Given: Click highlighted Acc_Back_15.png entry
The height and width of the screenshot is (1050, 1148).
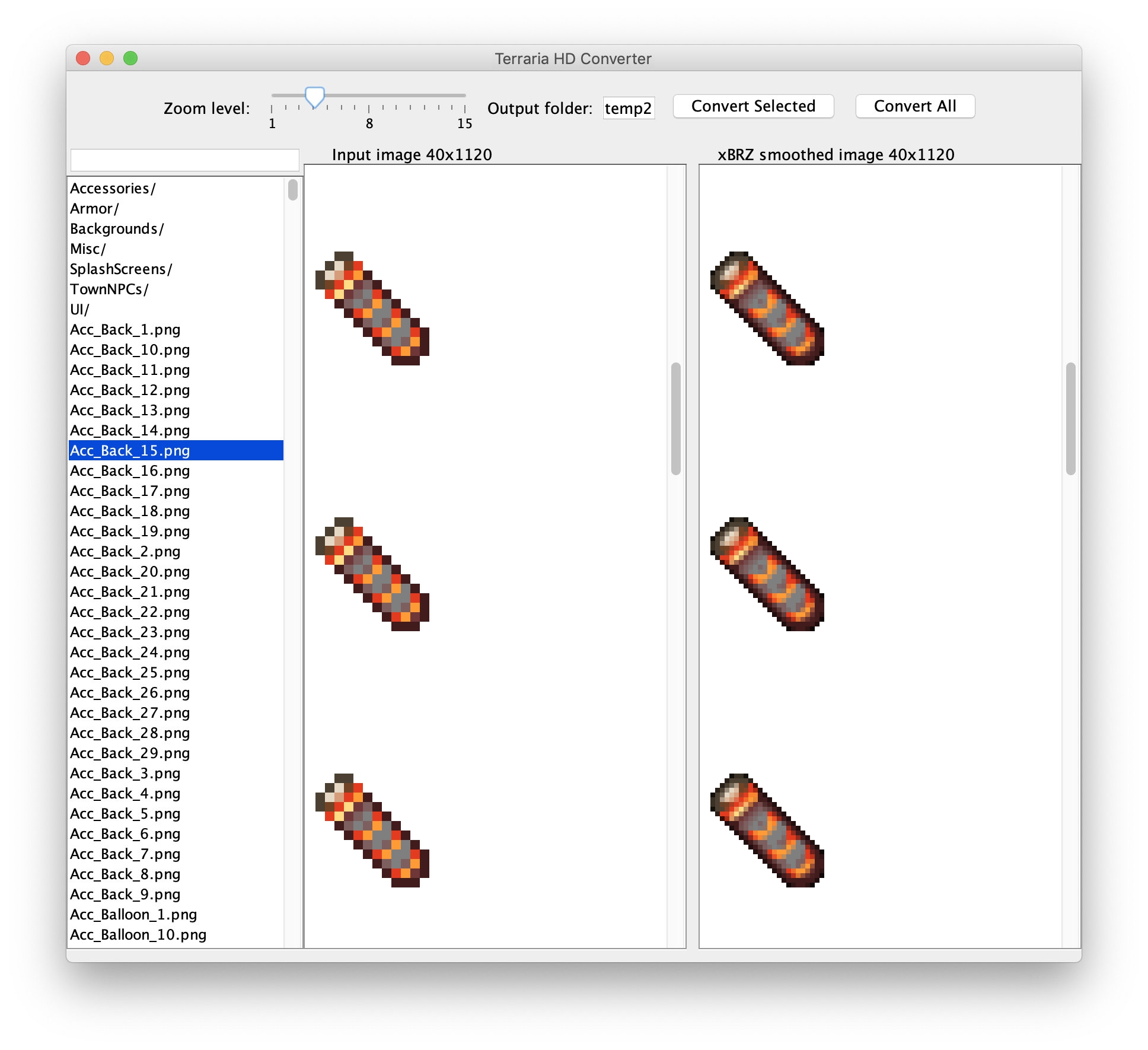Looking at the screenshot, I should 176,450.
